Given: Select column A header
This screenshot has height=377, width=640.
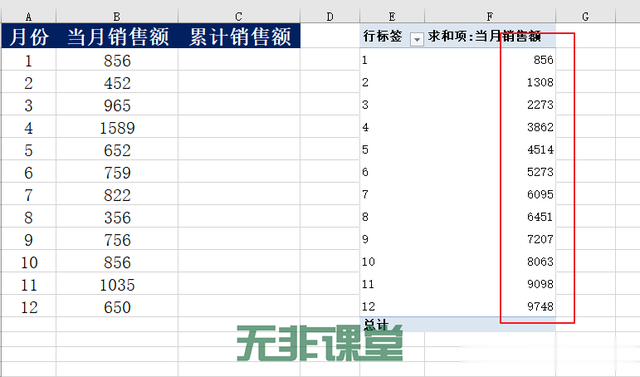Looking at the screenshot, I should 29,17.
